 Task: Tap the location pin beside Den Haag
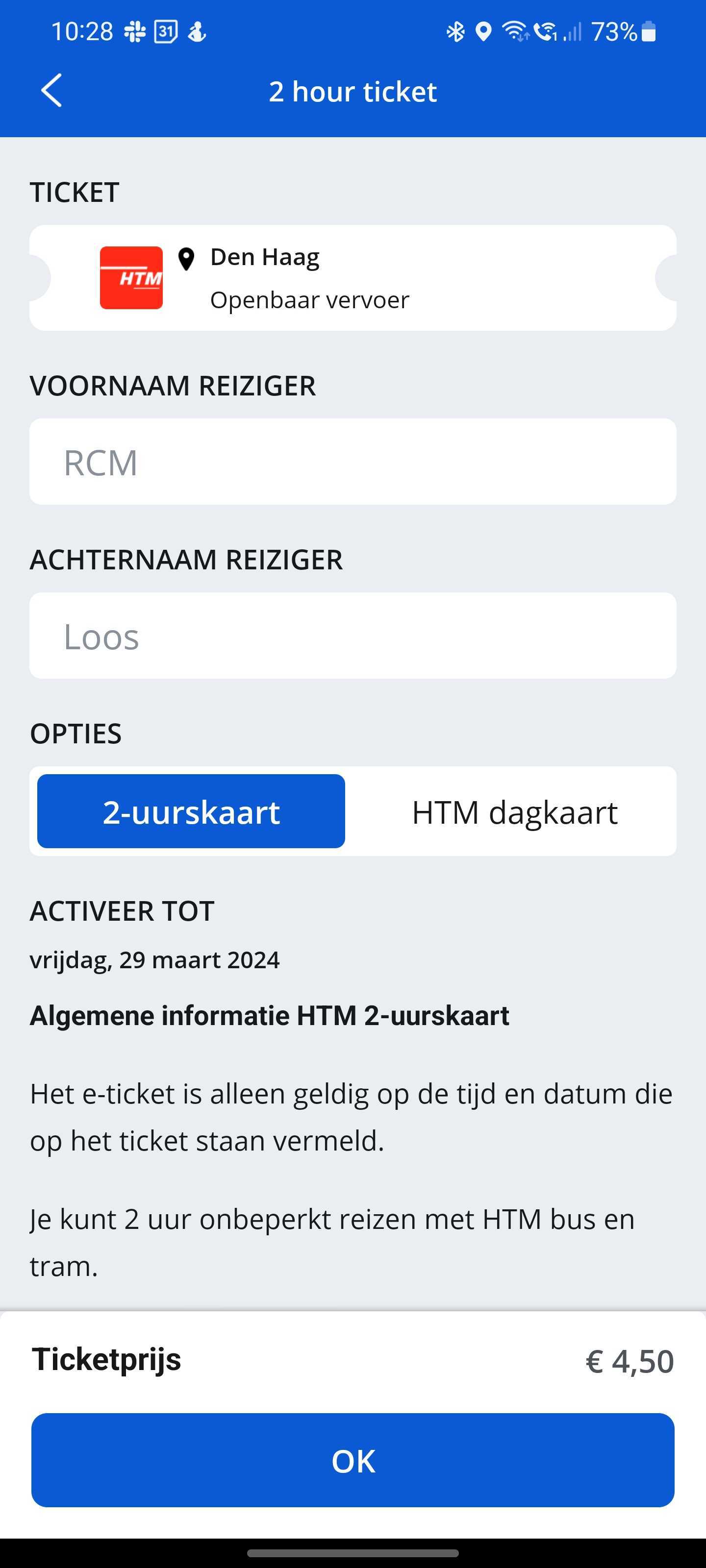(x=186, y=259)
